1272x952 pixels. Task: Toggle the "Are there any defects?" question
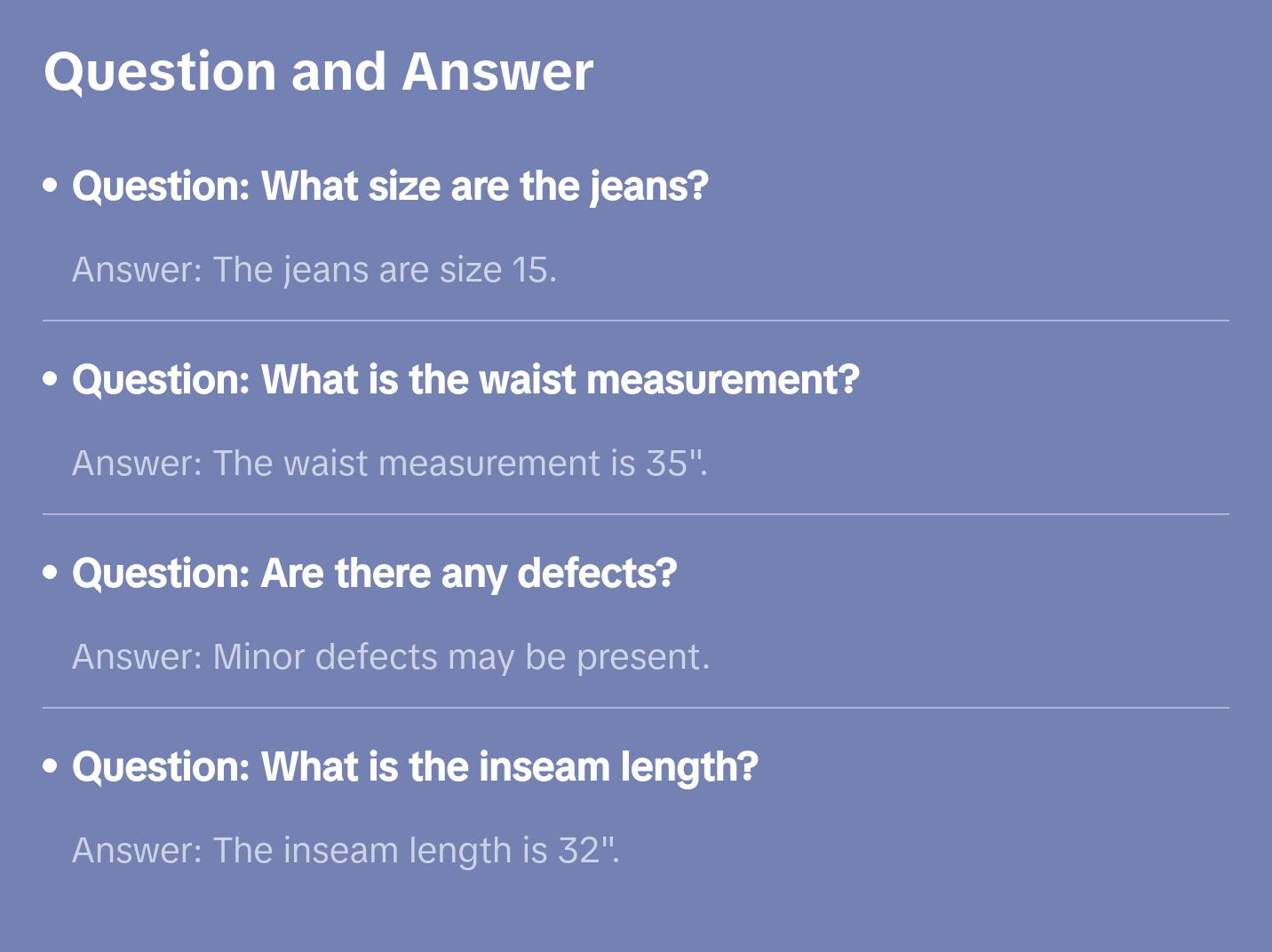tap(374, 574)
